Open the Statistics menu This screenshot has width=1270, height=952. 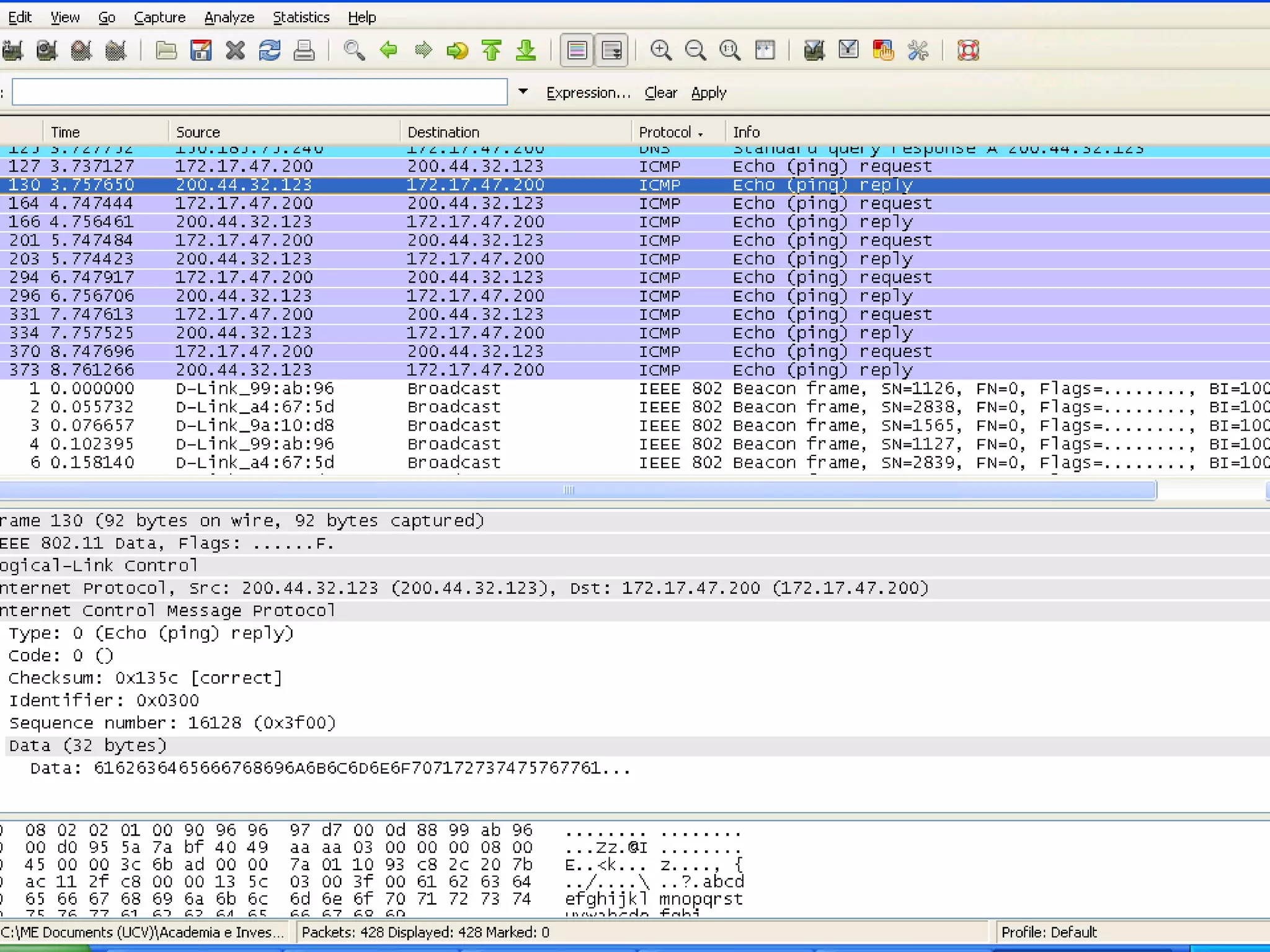[x=301, y=17]
